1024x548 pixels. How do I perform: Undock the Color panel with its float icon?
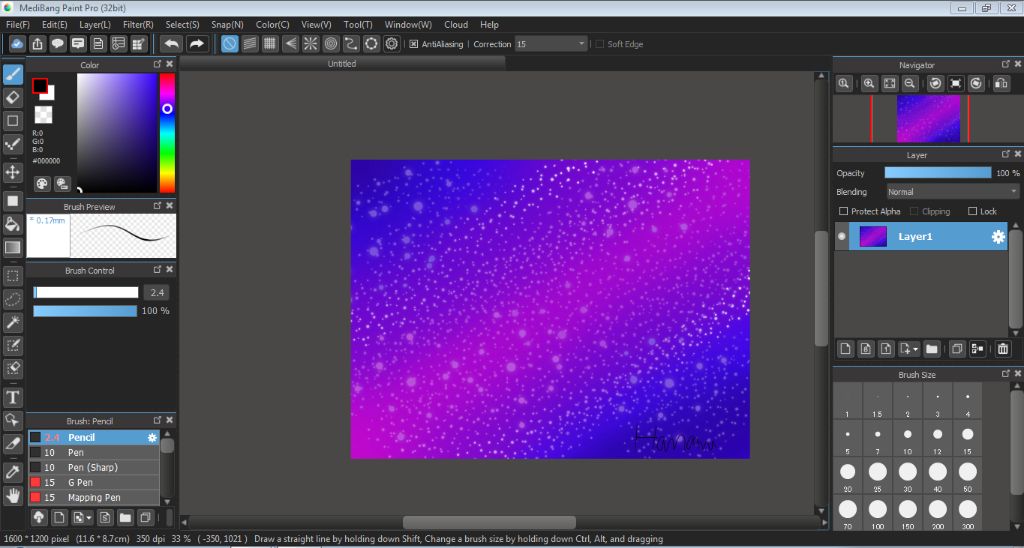pyautogui.click(x=157, y=64)
